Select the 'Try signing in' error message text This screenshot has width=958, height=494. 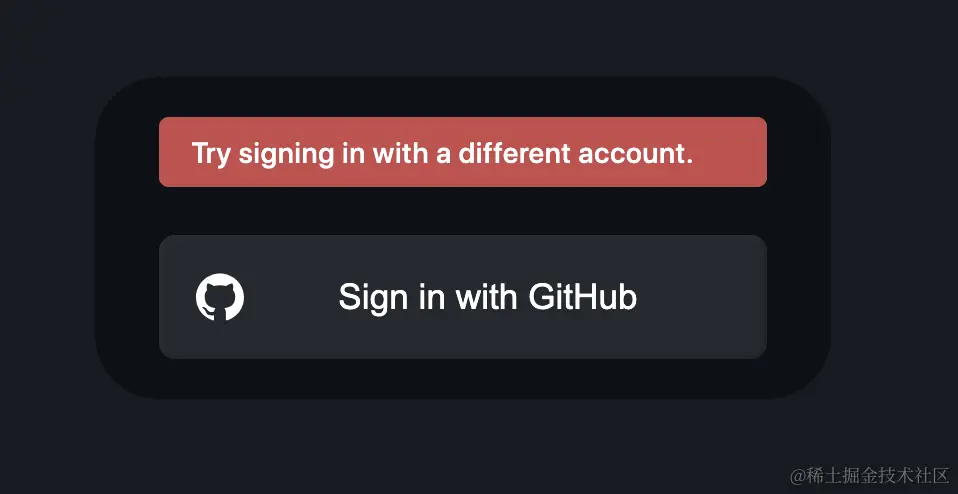tap(442, 154)
